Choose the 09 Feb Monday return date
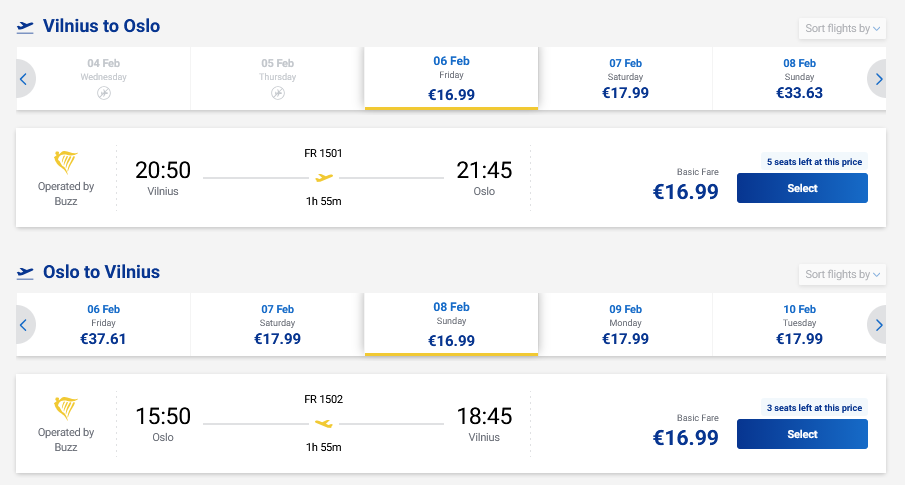This screenshot has height=485, width=905. coord(625,325)
